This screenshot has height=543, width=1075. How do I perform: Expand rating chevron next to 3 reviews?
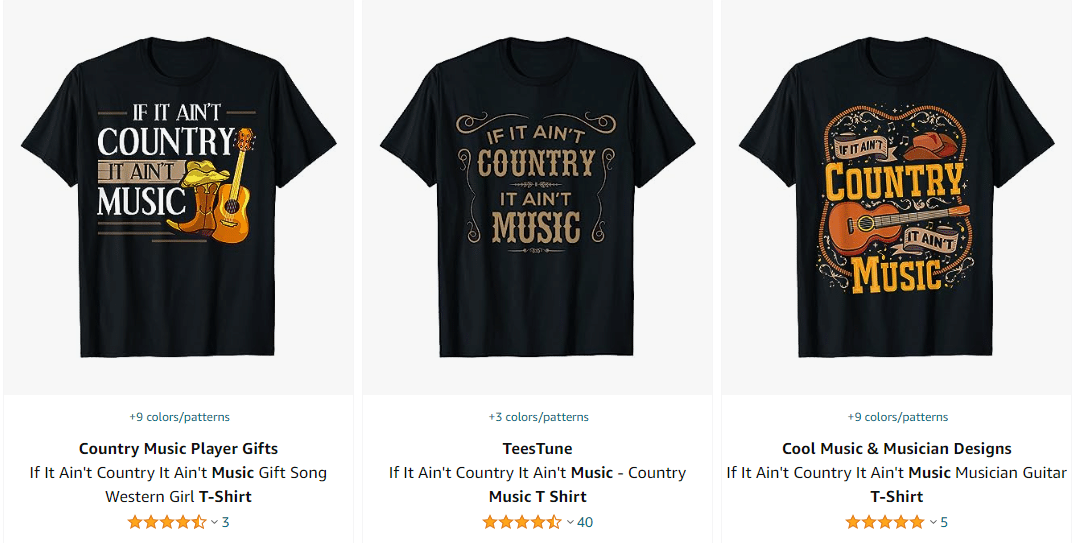pos(214,522)
